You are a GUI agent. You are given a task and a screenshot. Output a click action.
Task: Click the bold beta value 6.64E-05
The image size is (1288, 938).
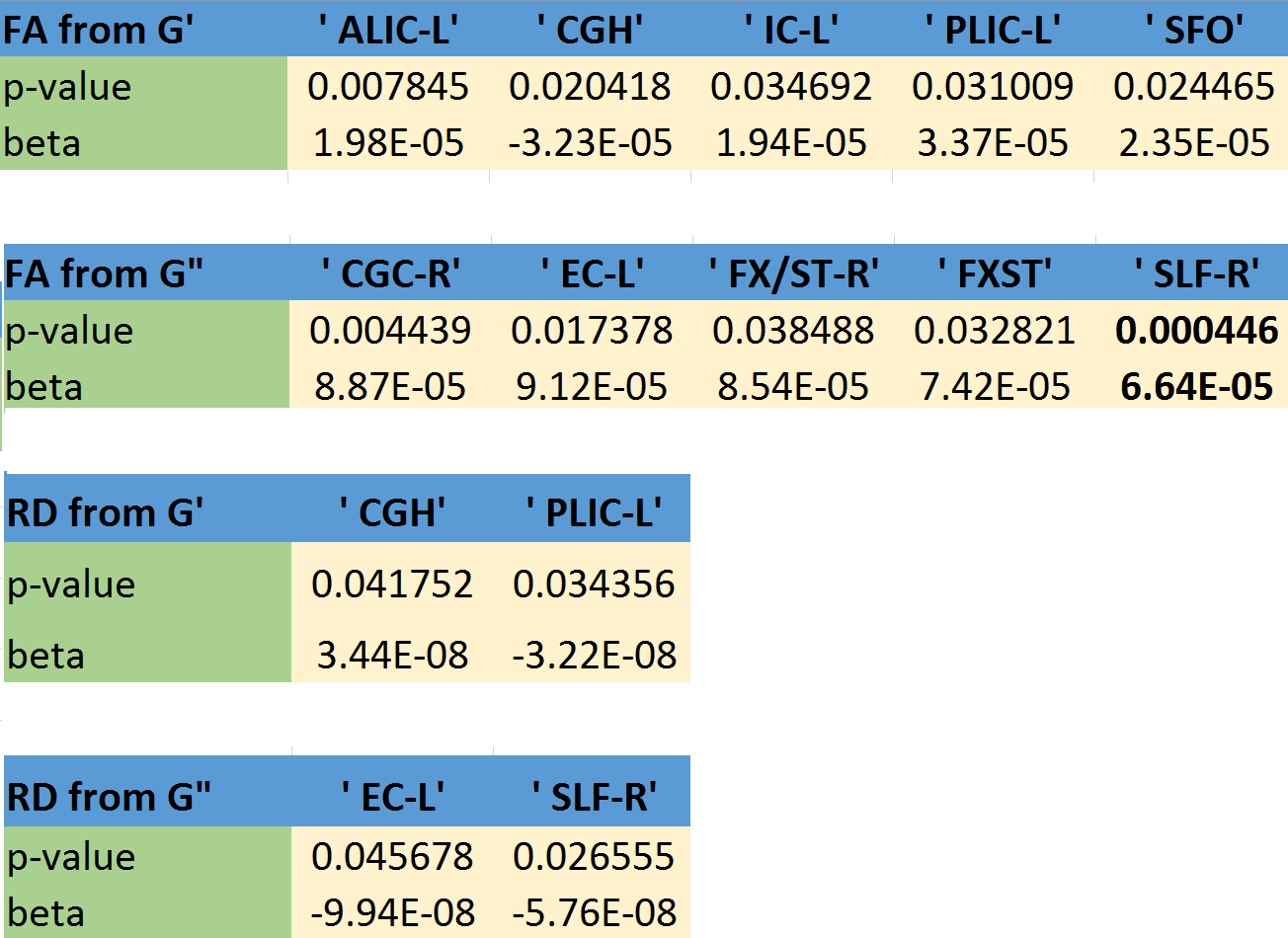tap(1196, 387)
